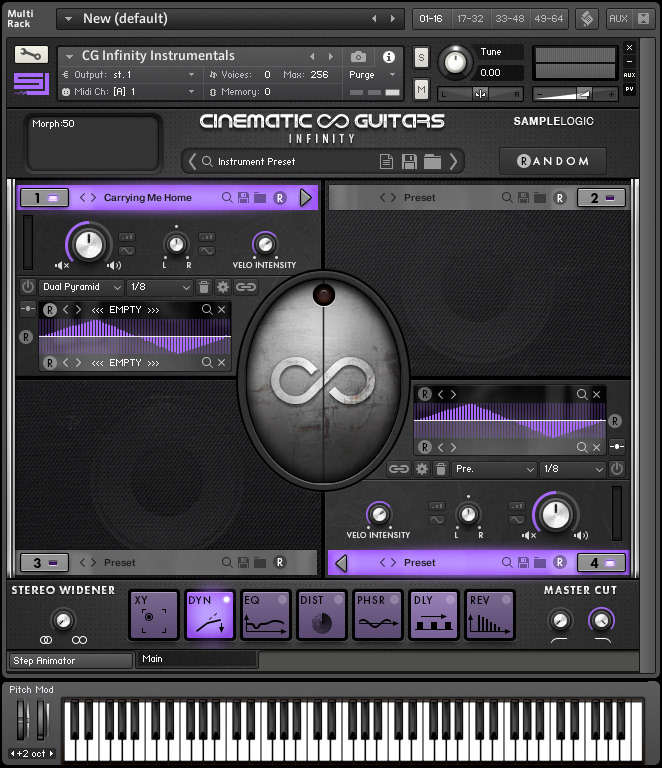This screenshot has width=662, height=768.
Task: Click the Main tab field
Action: click(x=197, y=659)
